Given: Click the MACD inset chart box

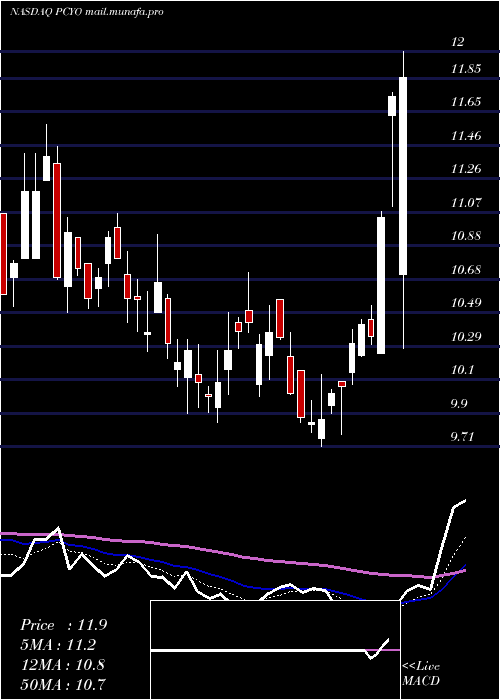Looking at the screenshot, I should (x=275, y=650).
